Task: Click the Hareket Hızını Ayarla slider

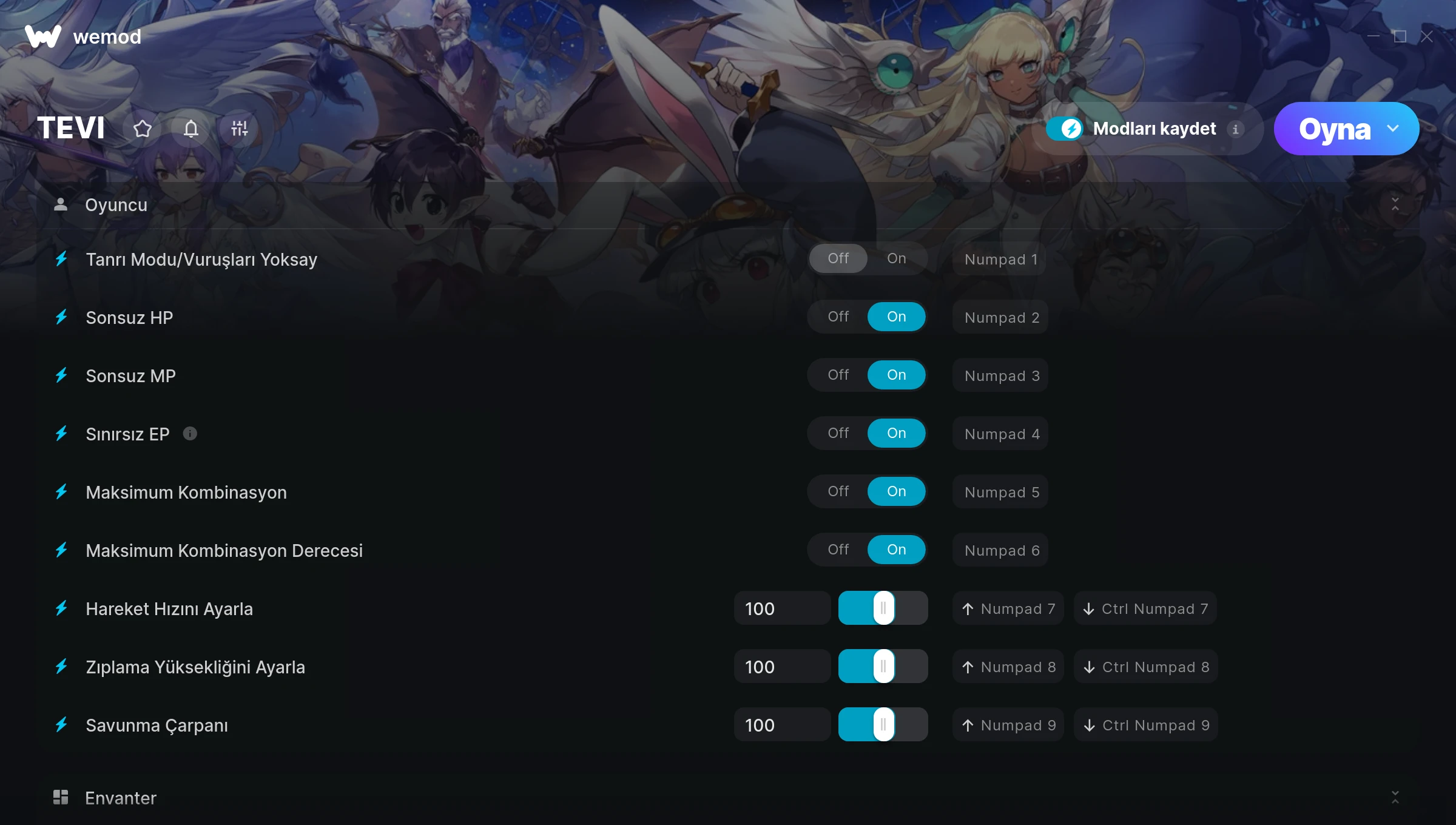Action: coord(883,608)
